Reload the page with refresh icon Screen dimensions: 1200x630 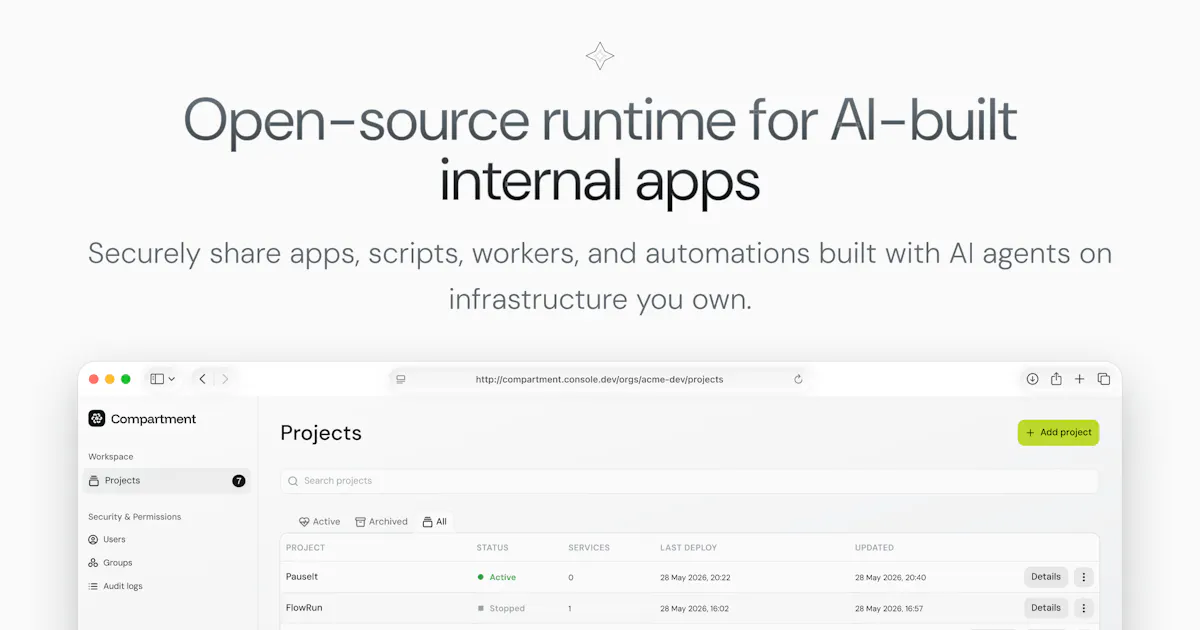[x=798, y=379]
